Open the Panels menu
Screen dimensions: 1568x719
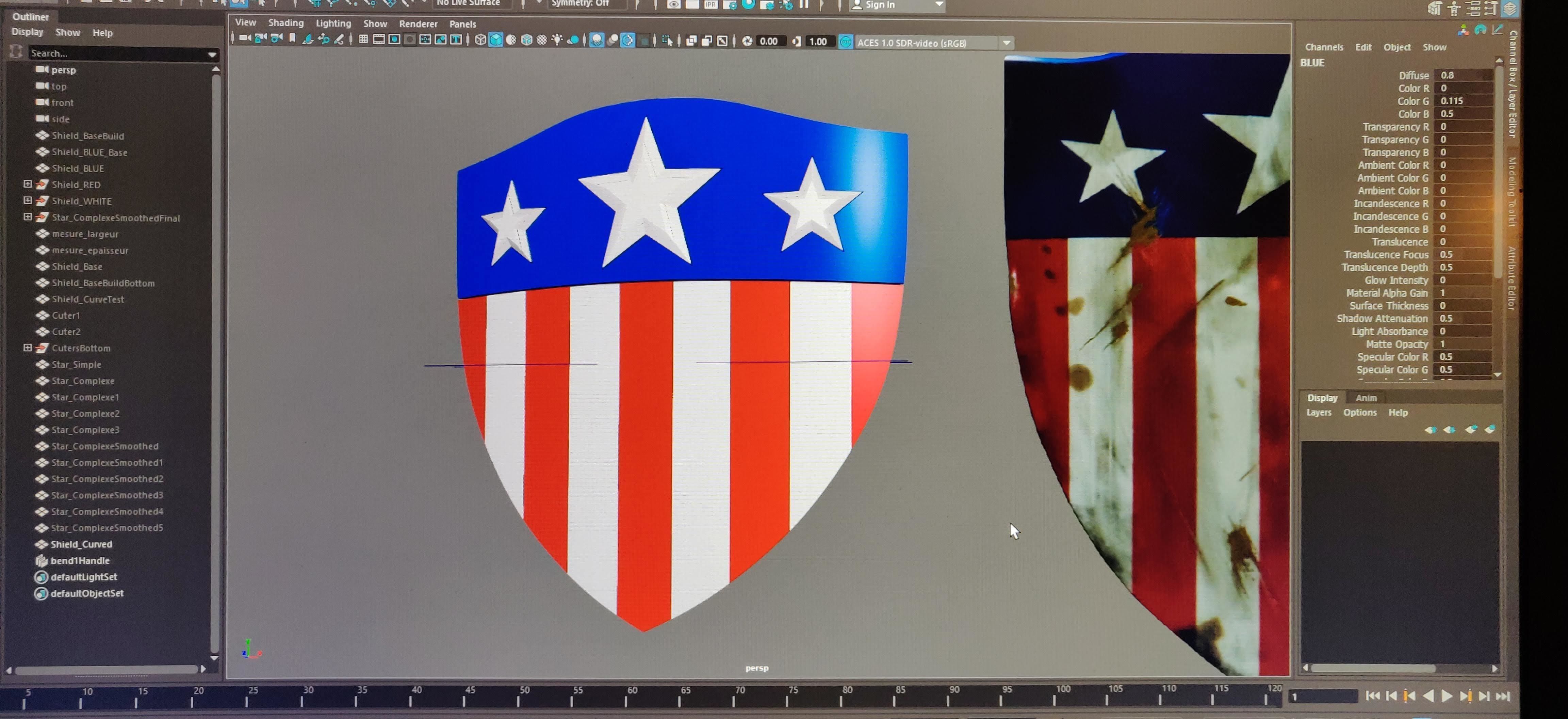coord(463,24)
